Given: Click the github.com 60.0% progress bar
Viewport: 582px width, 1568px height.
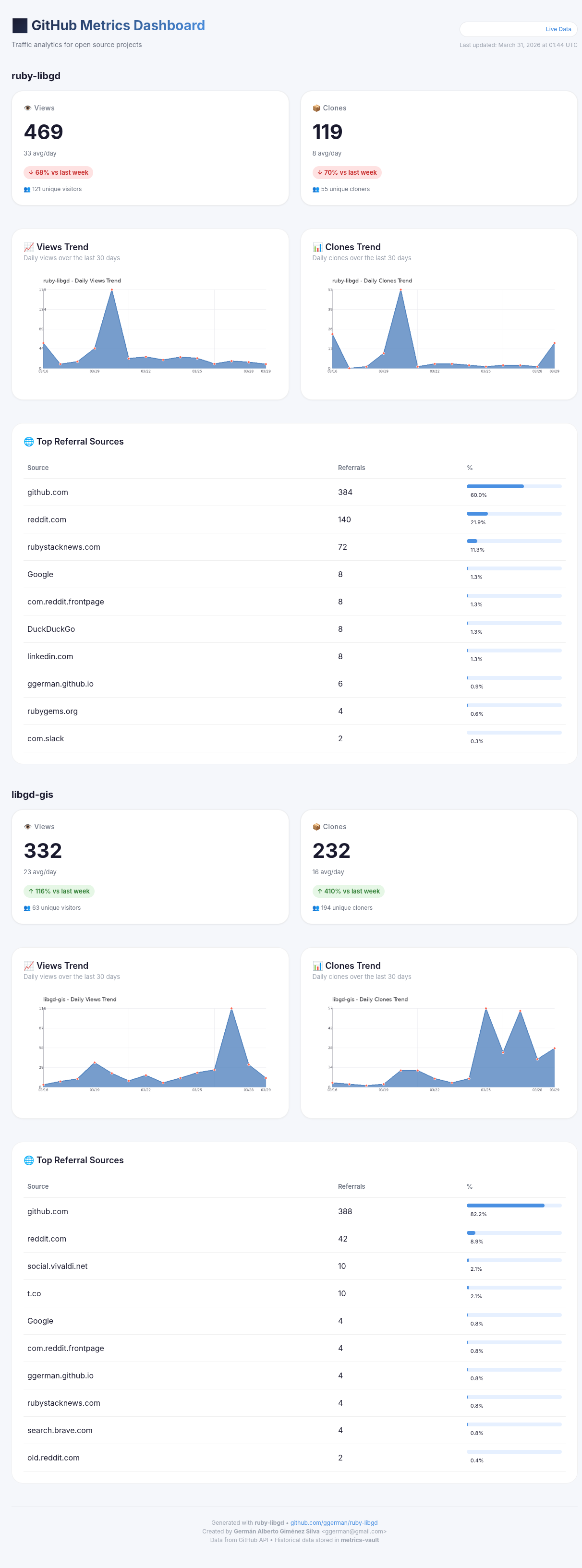Looking at the screenshot, I should 513,486.
